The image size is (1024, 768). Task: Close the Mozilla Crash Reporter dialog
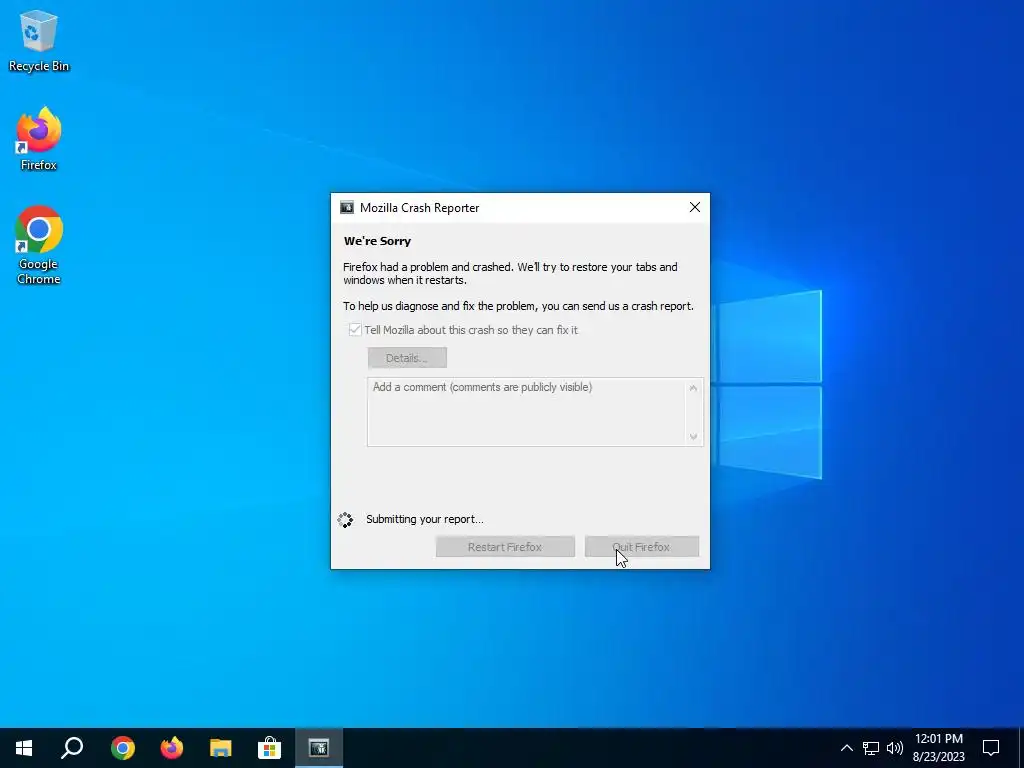click(x=694, y=207)
